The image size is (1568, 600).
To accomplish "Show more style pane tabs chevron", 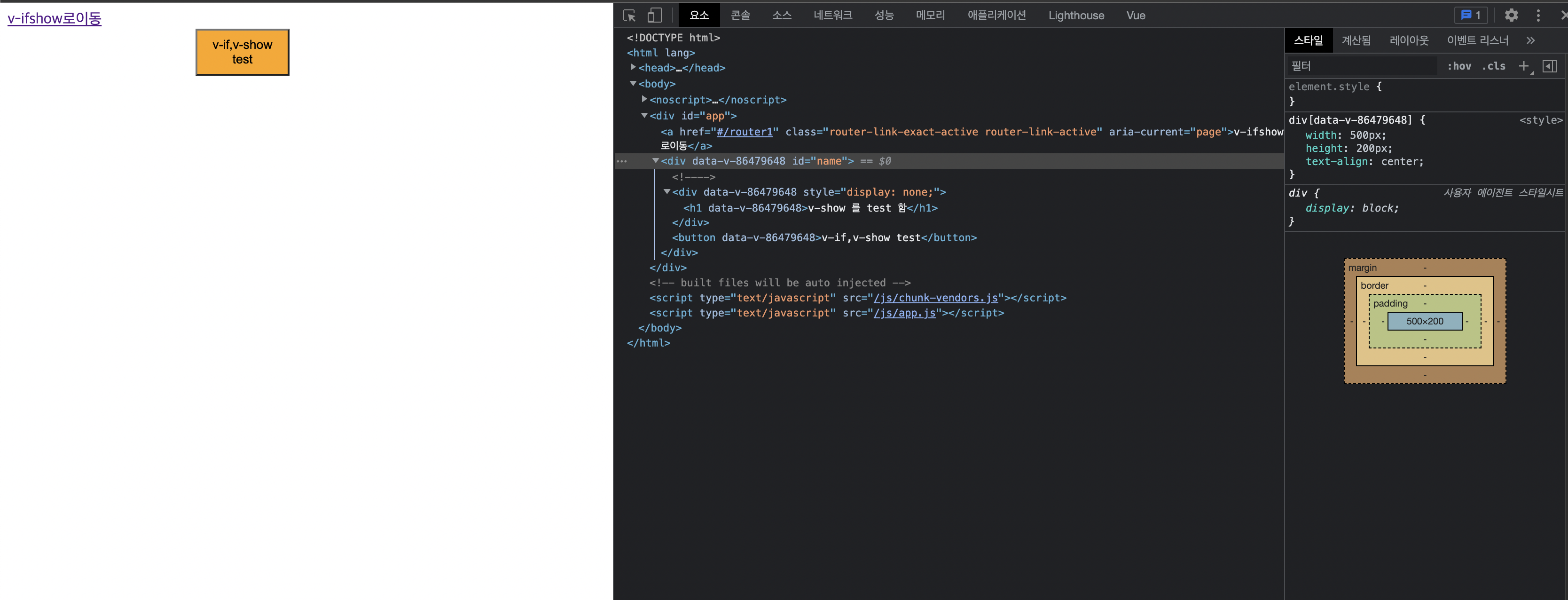I will click(x=1530, y=40).
